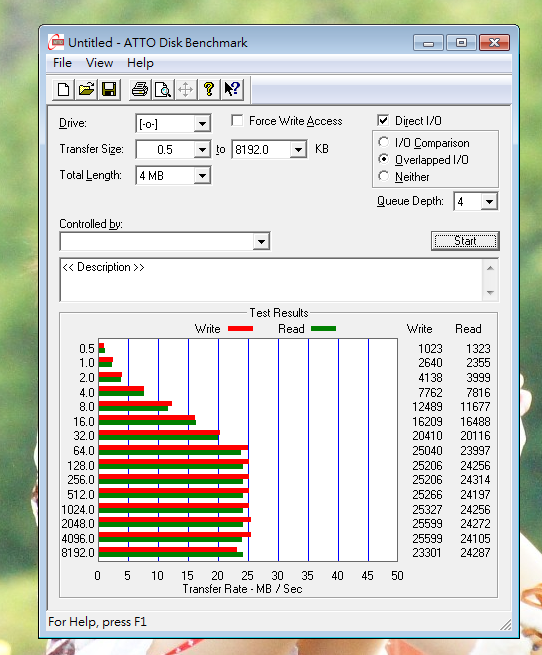542x655 pixels.
Task: Click the Test Results group title
Action: pos(279,313)
